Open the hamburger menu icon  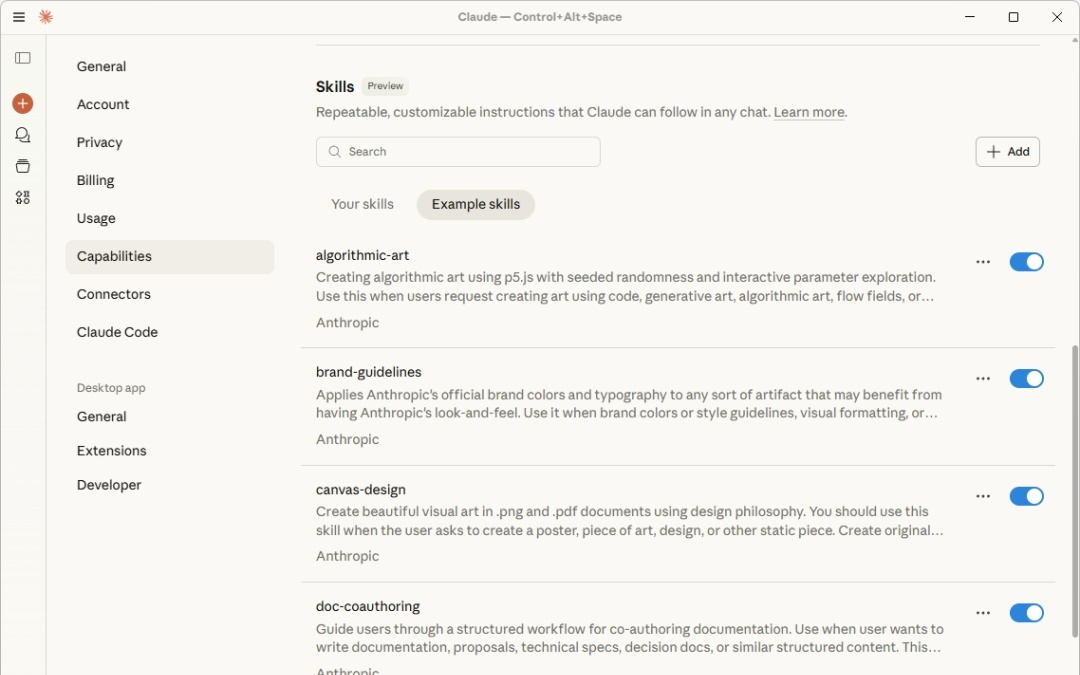tap(19, 17)
